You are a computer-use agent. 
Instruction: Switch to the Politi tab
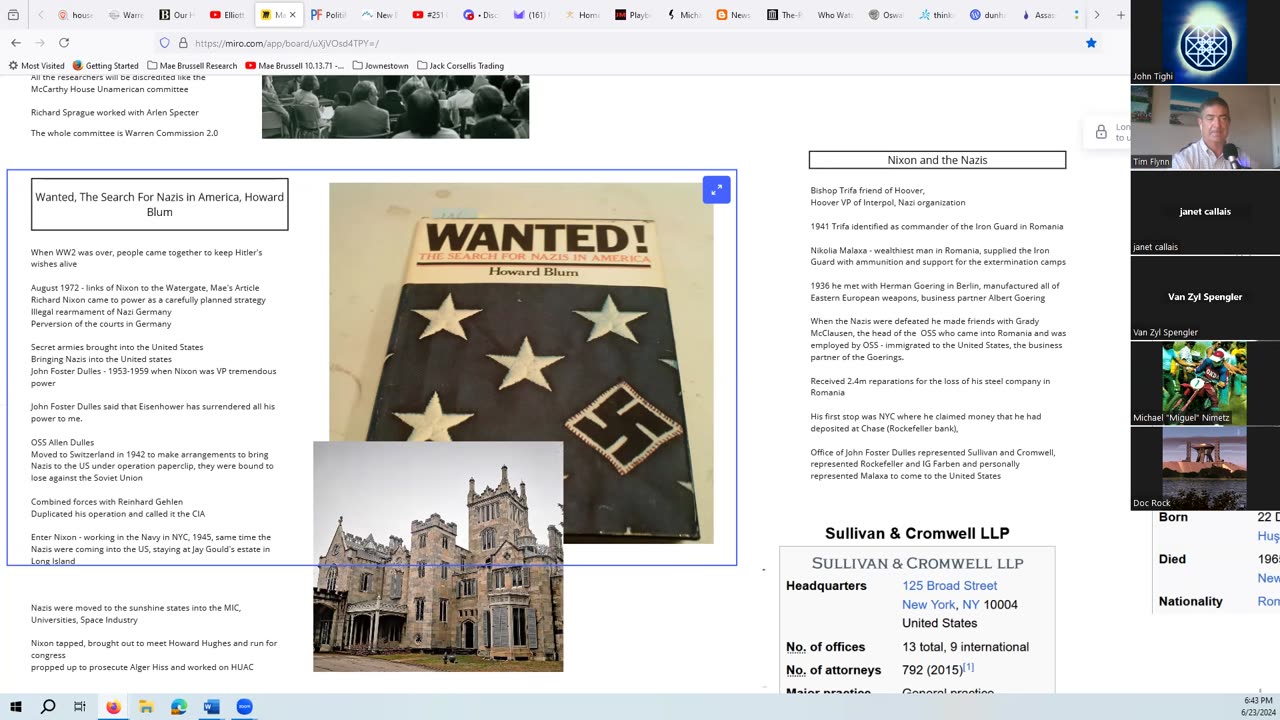point(328,15)
